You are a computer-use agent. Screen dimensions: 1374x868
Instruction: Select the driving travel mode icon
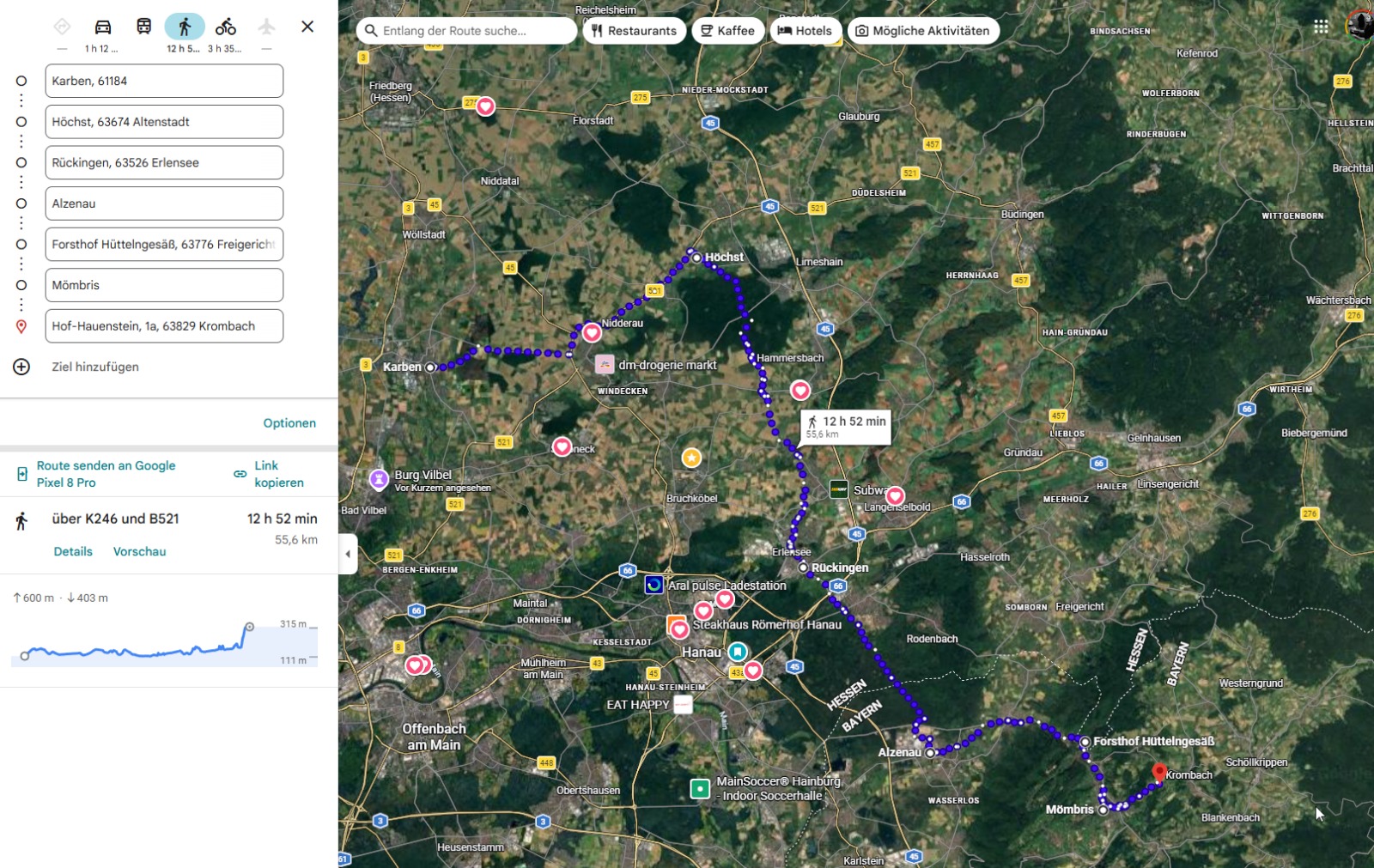coord(102,27)
